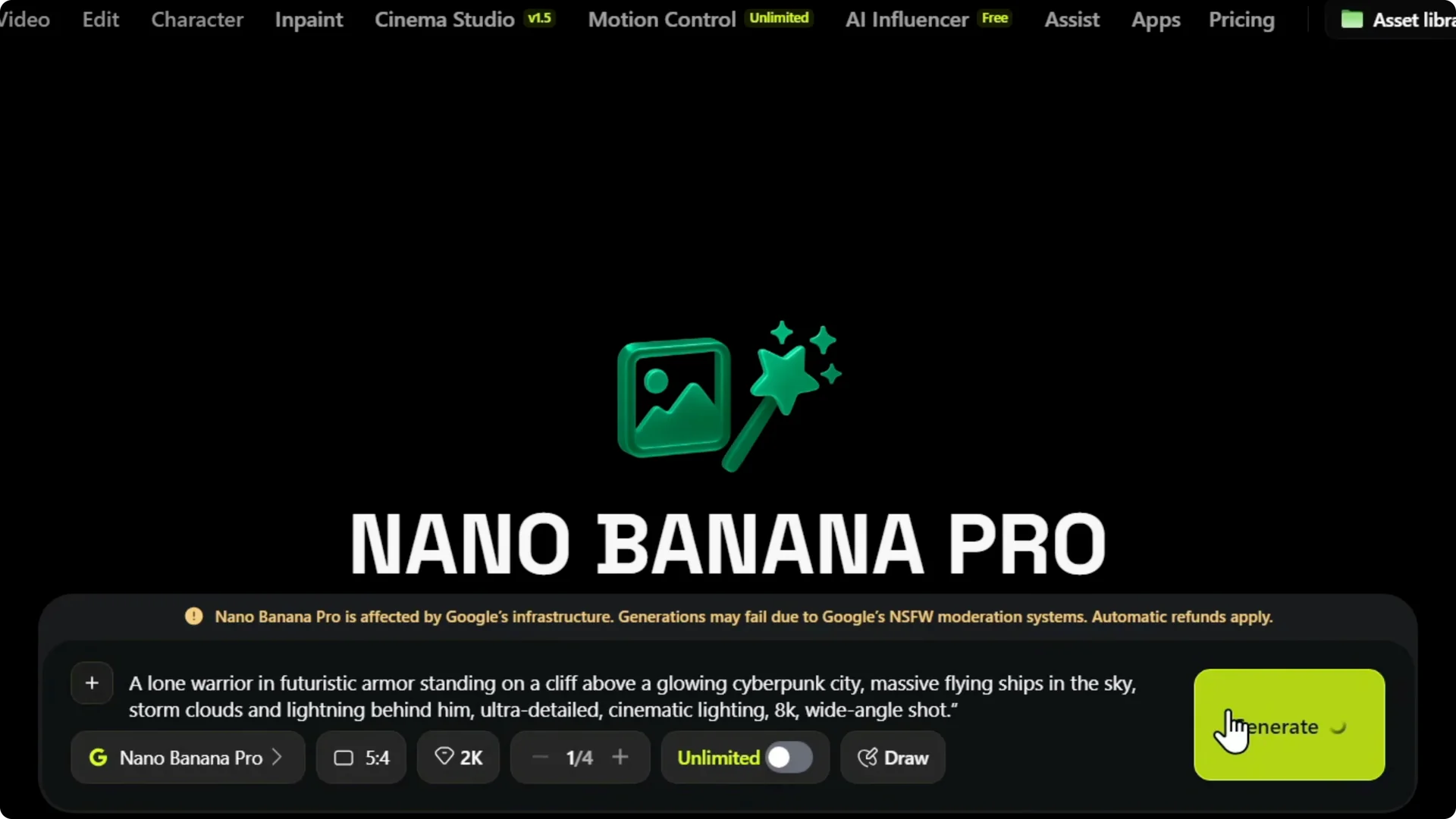Expand Nano Banana Pro model chevron
The width and height of the screenshot is (1456, 819).
pos(277,758)
